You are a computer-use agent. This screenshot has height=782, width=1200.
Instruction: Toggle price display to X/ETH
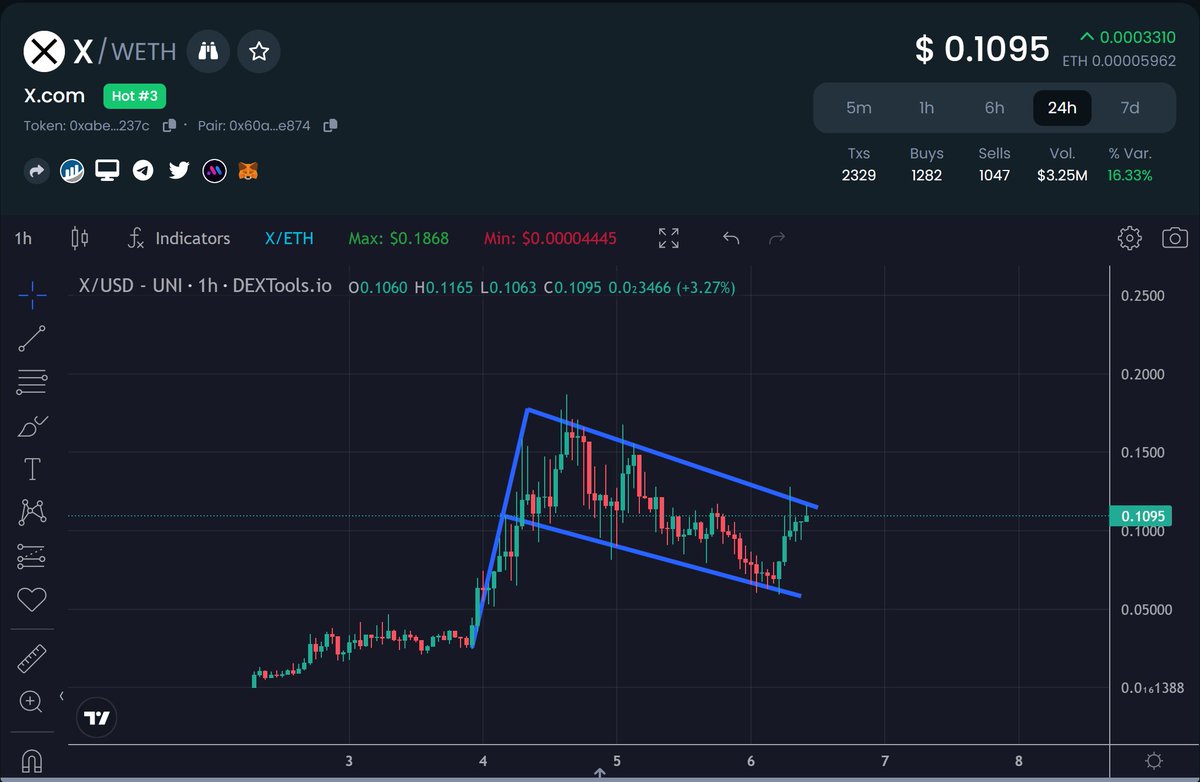(289, 238)
